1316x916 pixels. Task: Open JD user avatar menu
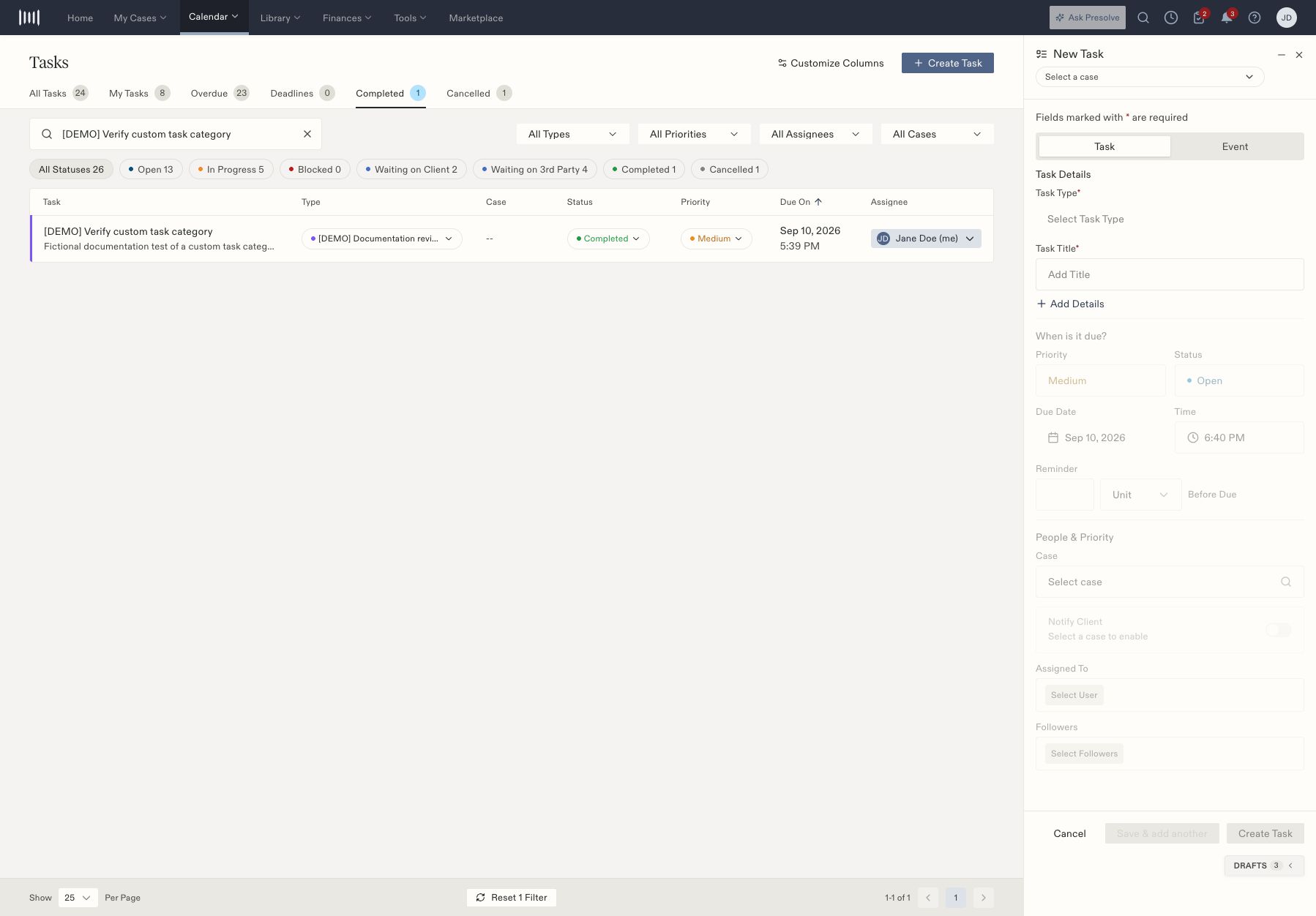tap(1287, 18)
